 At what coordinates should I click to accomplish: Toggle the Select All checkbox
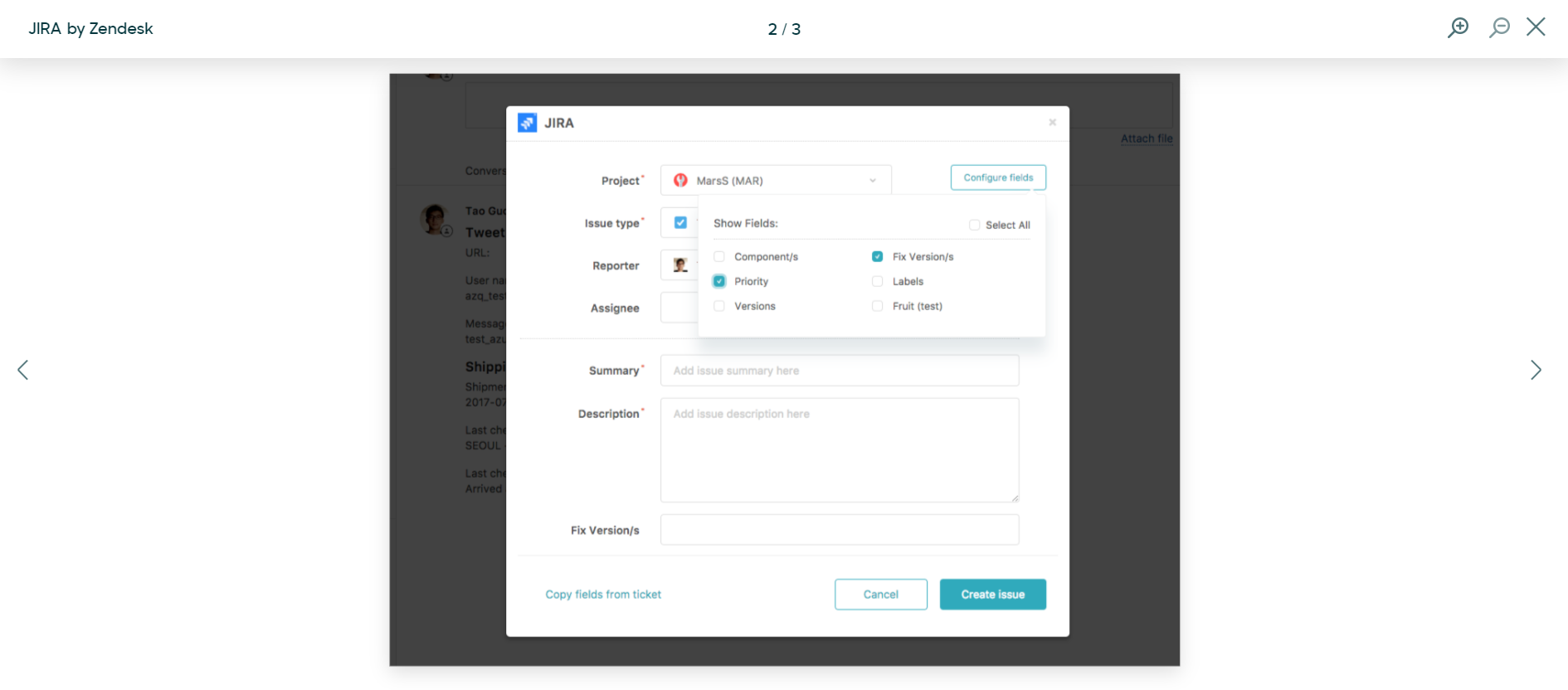point(974,225)
